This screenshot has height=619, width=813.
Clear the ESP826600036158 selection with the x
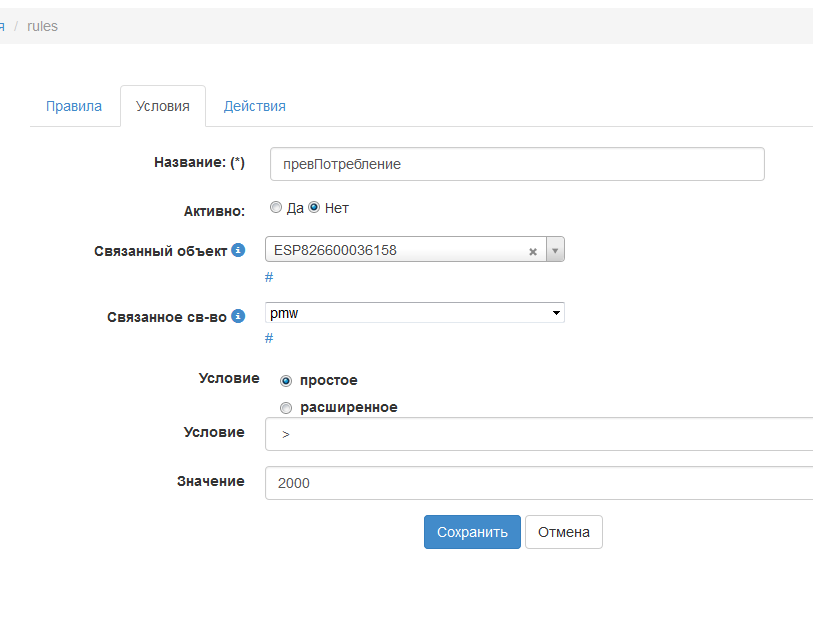point(533,251)
